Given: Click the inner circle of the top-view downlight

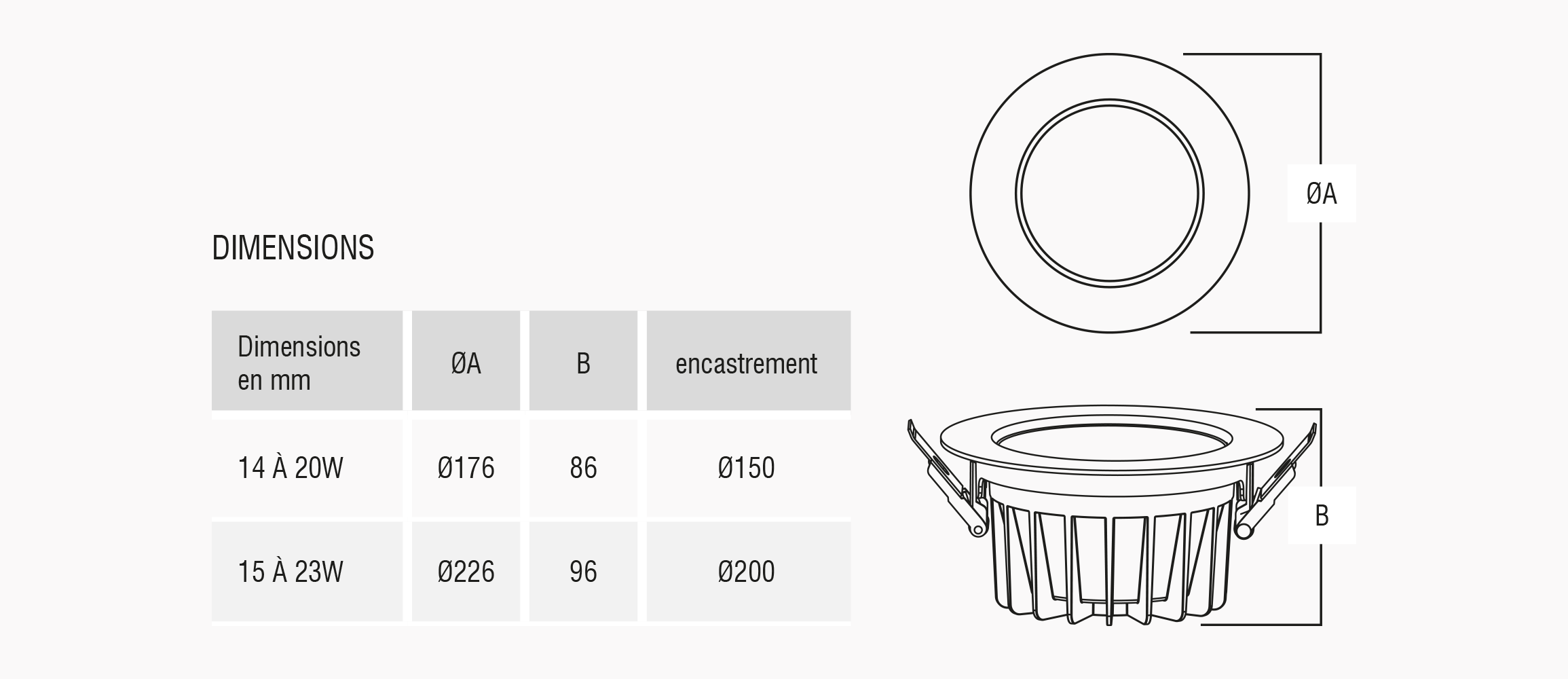Looking at the screenshot, I should (x=1109, y=194).
